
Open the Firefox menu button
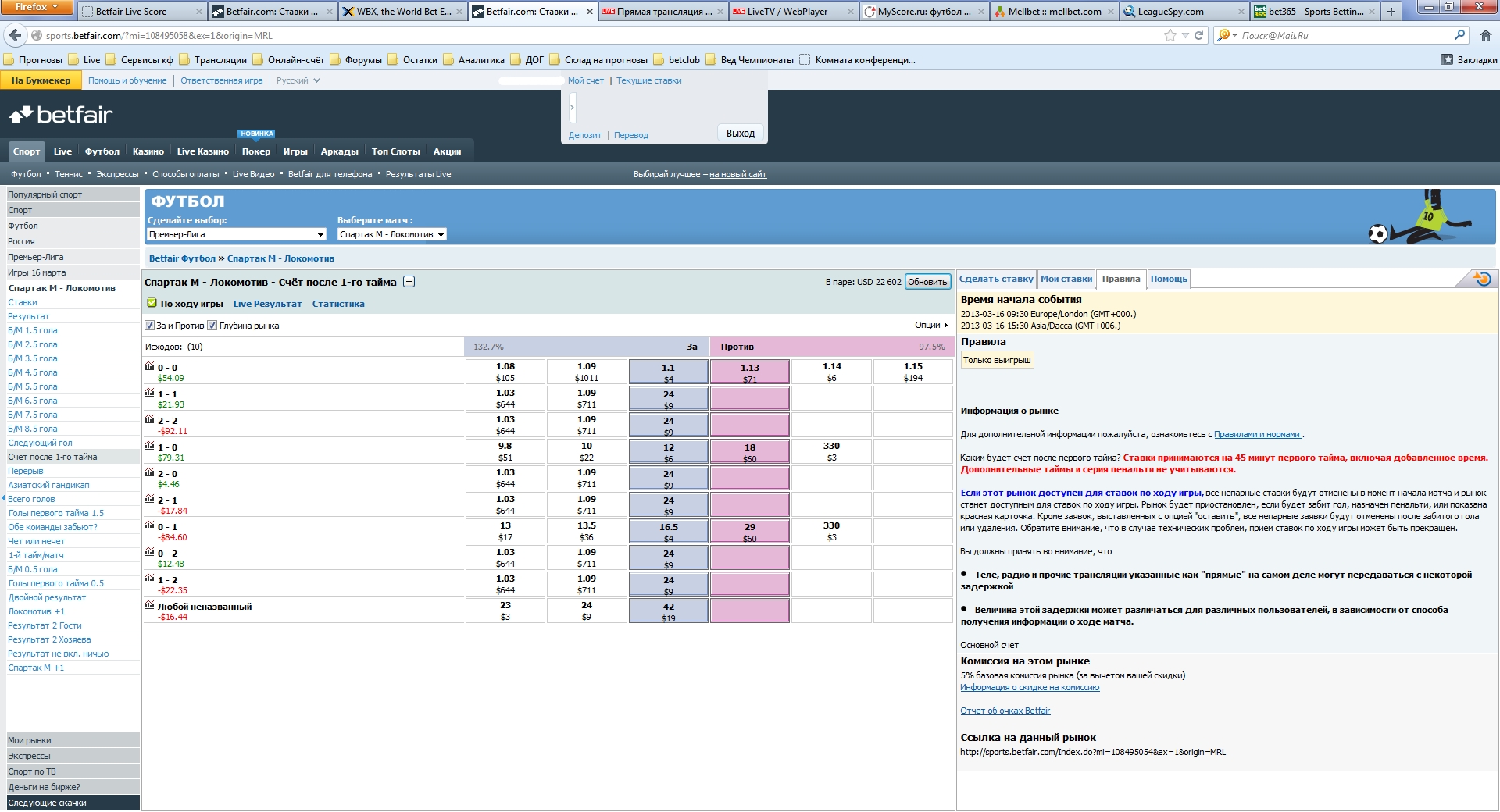37,8
